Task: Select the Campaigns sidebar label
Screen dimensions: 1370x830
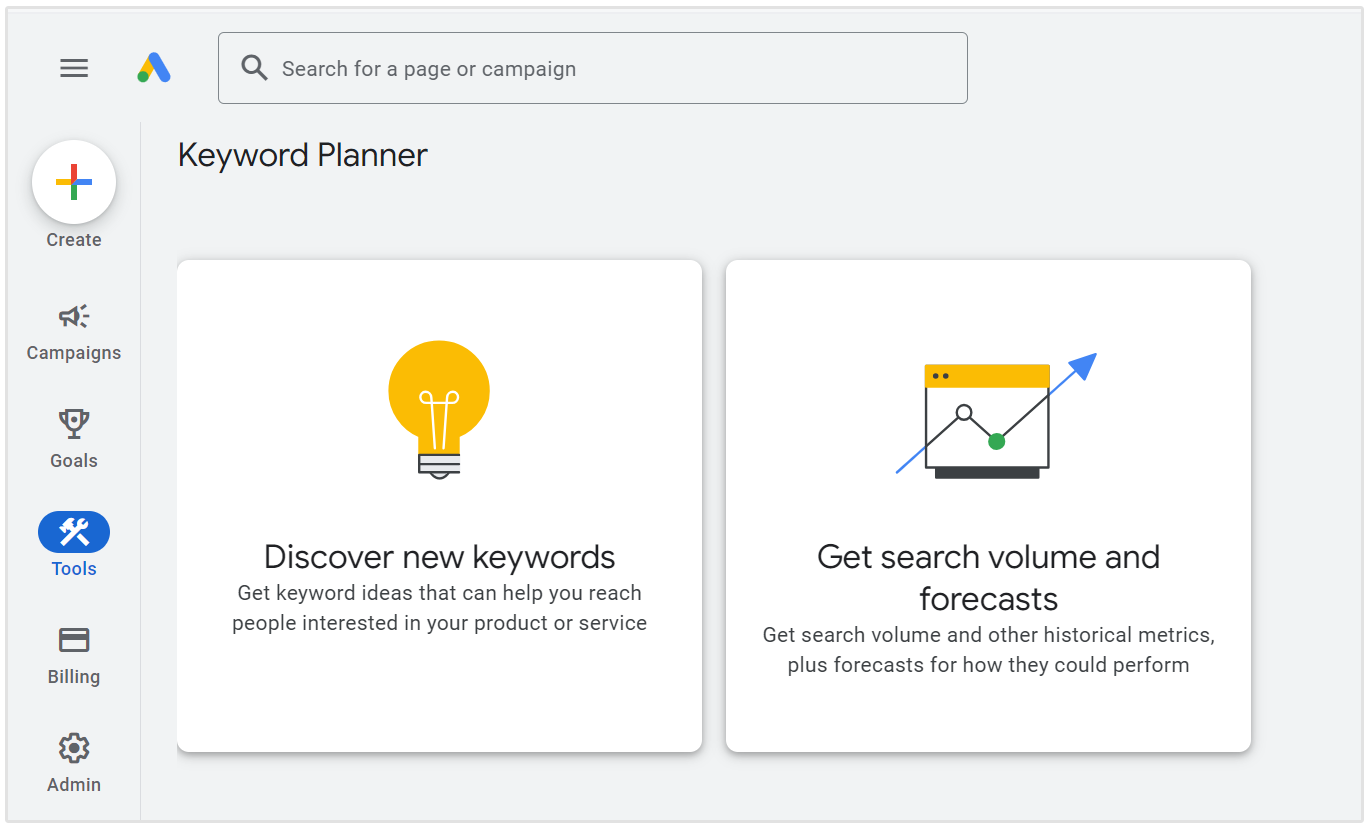Action: (x=73, y=353)
